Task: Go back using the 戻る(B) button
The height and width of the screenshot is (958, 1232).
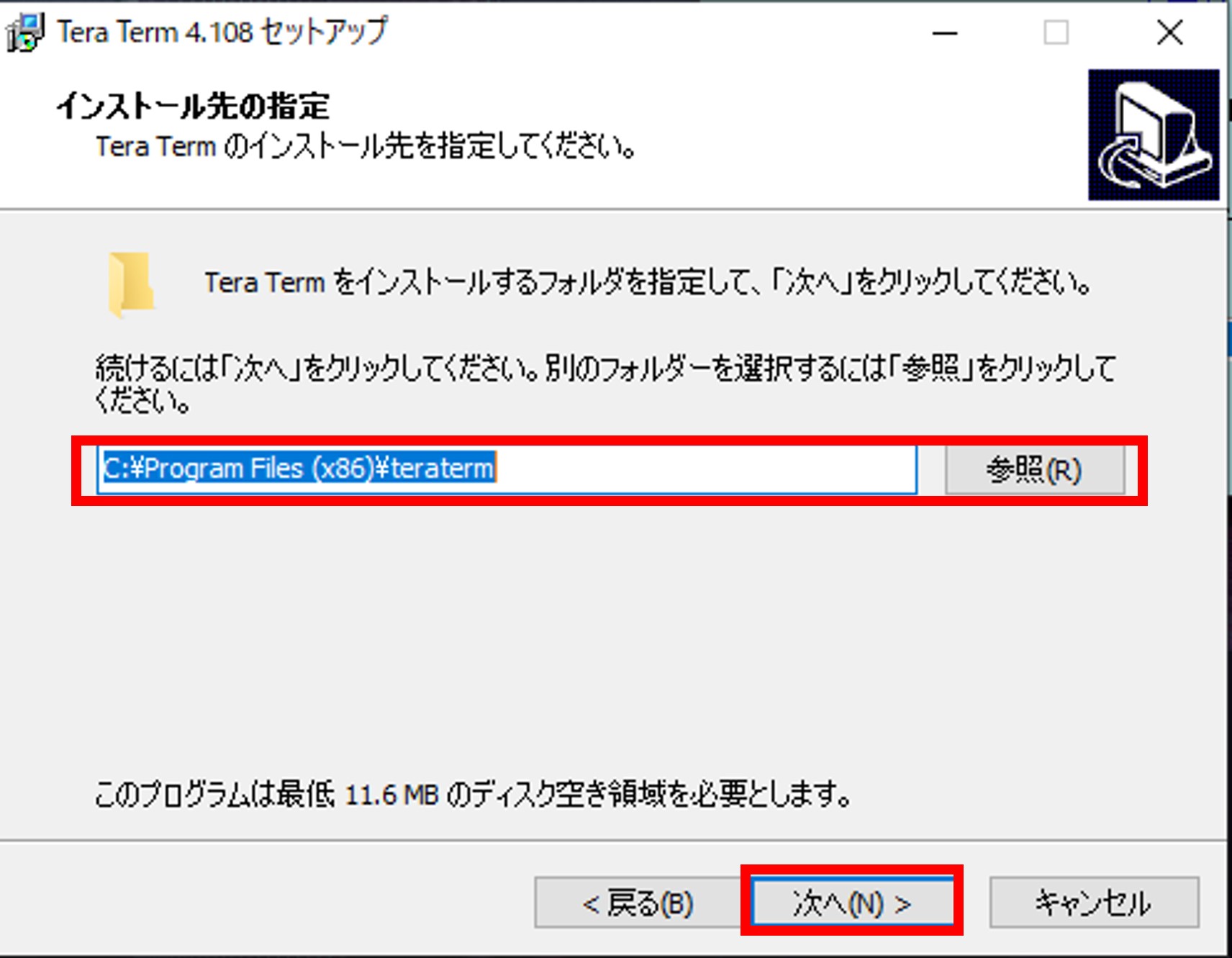Action: tap(638, 903)
